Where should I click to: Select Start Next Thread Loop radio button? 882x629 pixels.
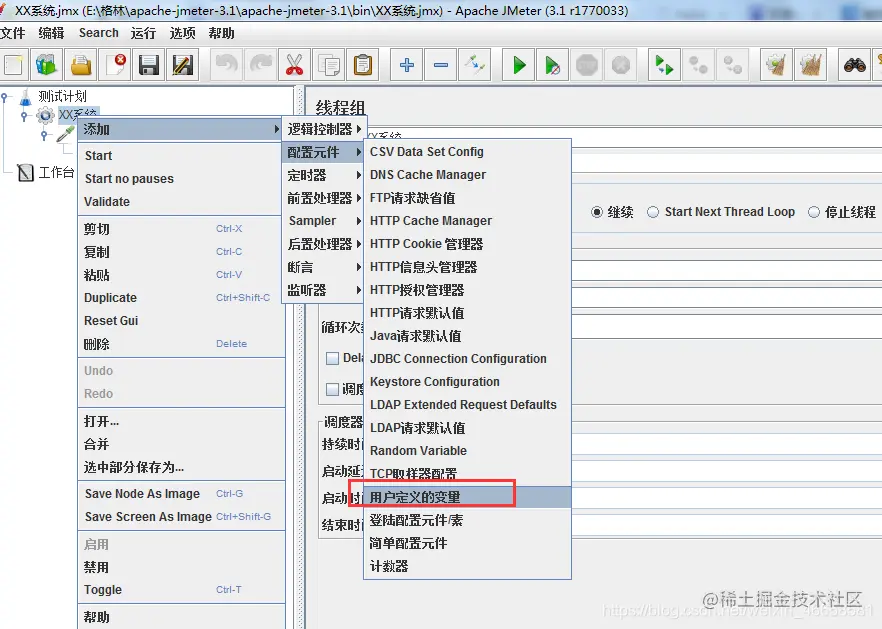[x=652, y=212]
